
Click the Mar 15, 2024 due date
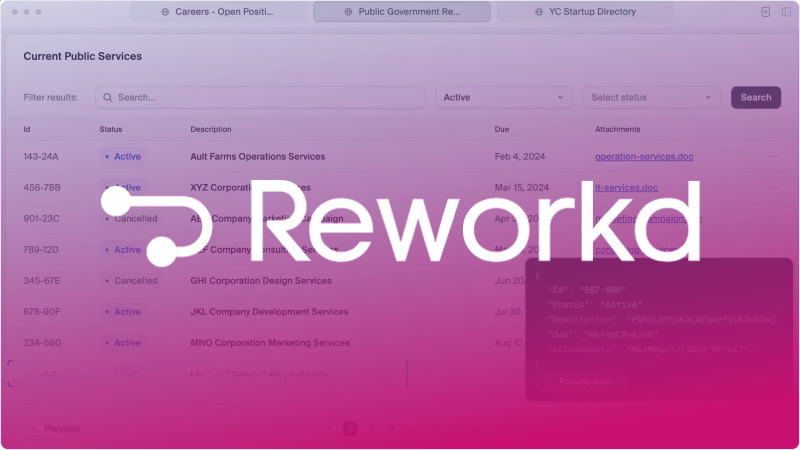521,188
